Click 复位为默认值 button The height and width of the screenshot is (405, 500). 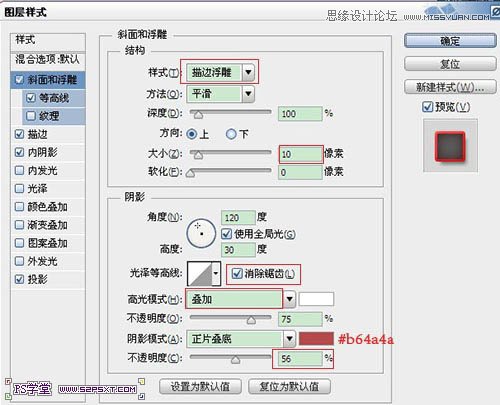(x=289, y=387)
